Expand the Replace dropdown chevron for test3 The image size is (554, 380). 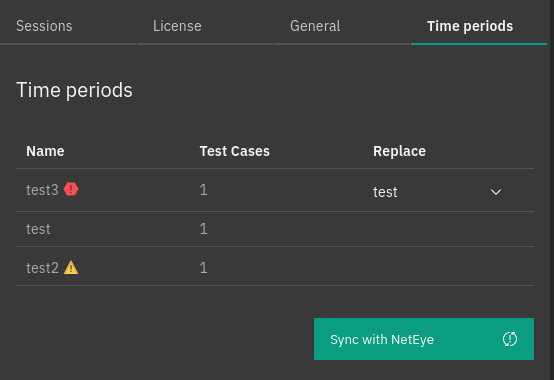(x=496, y=192)
